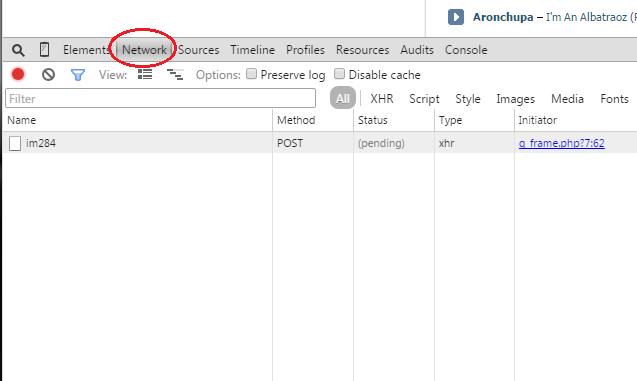This screenshot has height=381, width=637.
Task: Enable the Disable cache checkbox
Action: [x=339, y=74]
